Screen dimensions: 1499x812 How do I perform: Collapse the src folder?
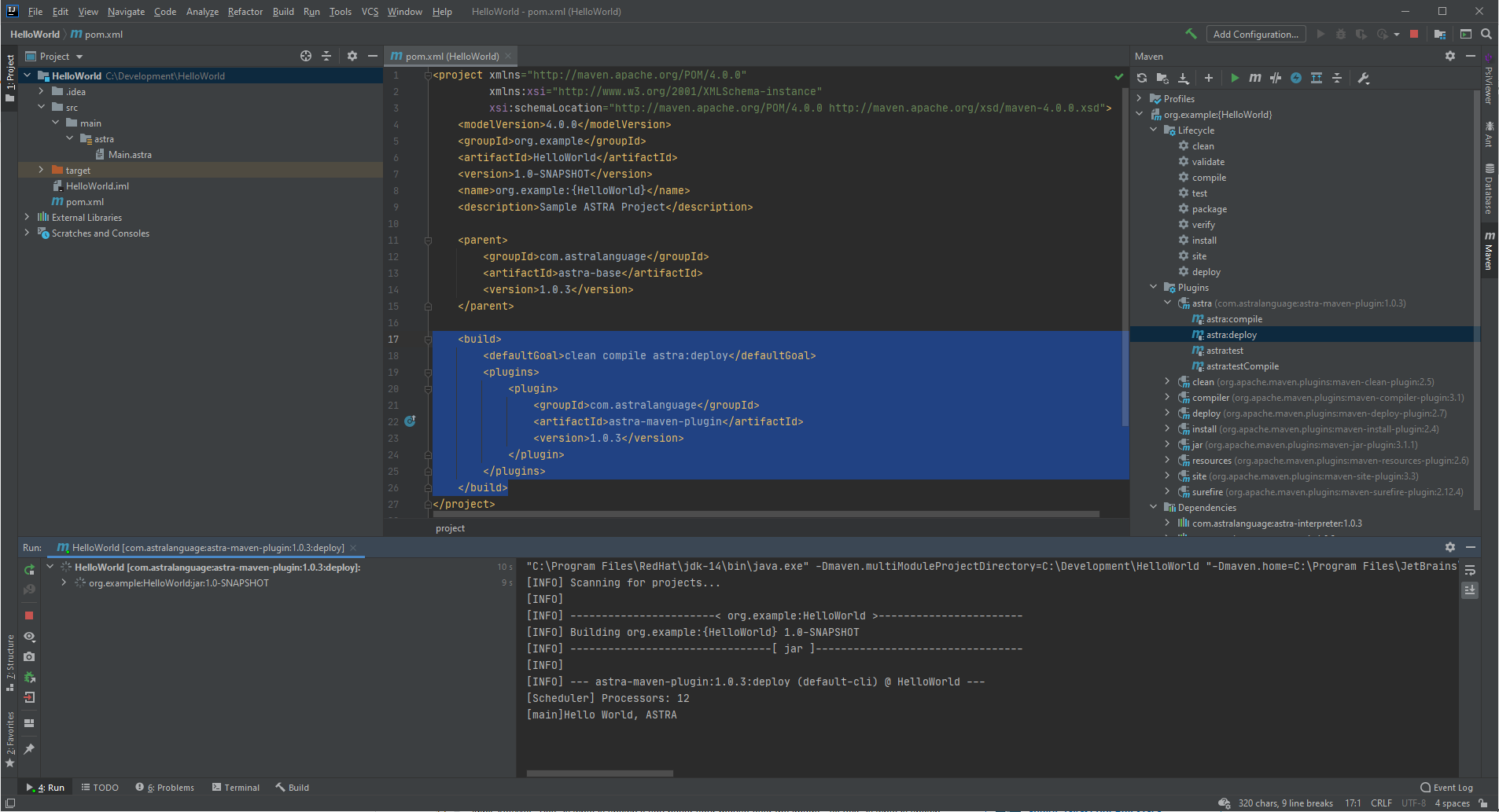coord(41,107)
